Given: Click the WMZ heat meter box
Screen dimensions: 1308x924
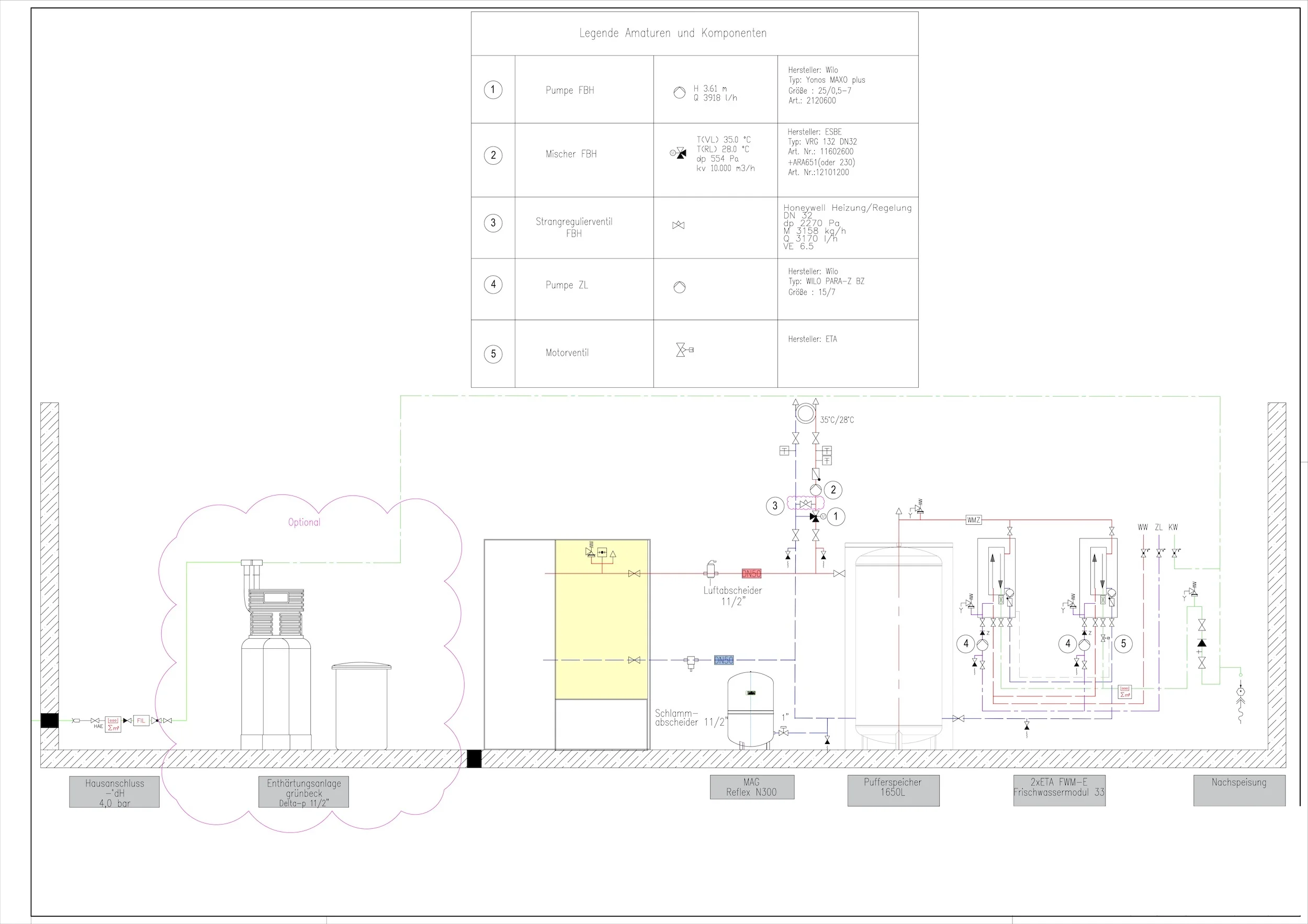Looking at the screenshot, I should [974, 520].
